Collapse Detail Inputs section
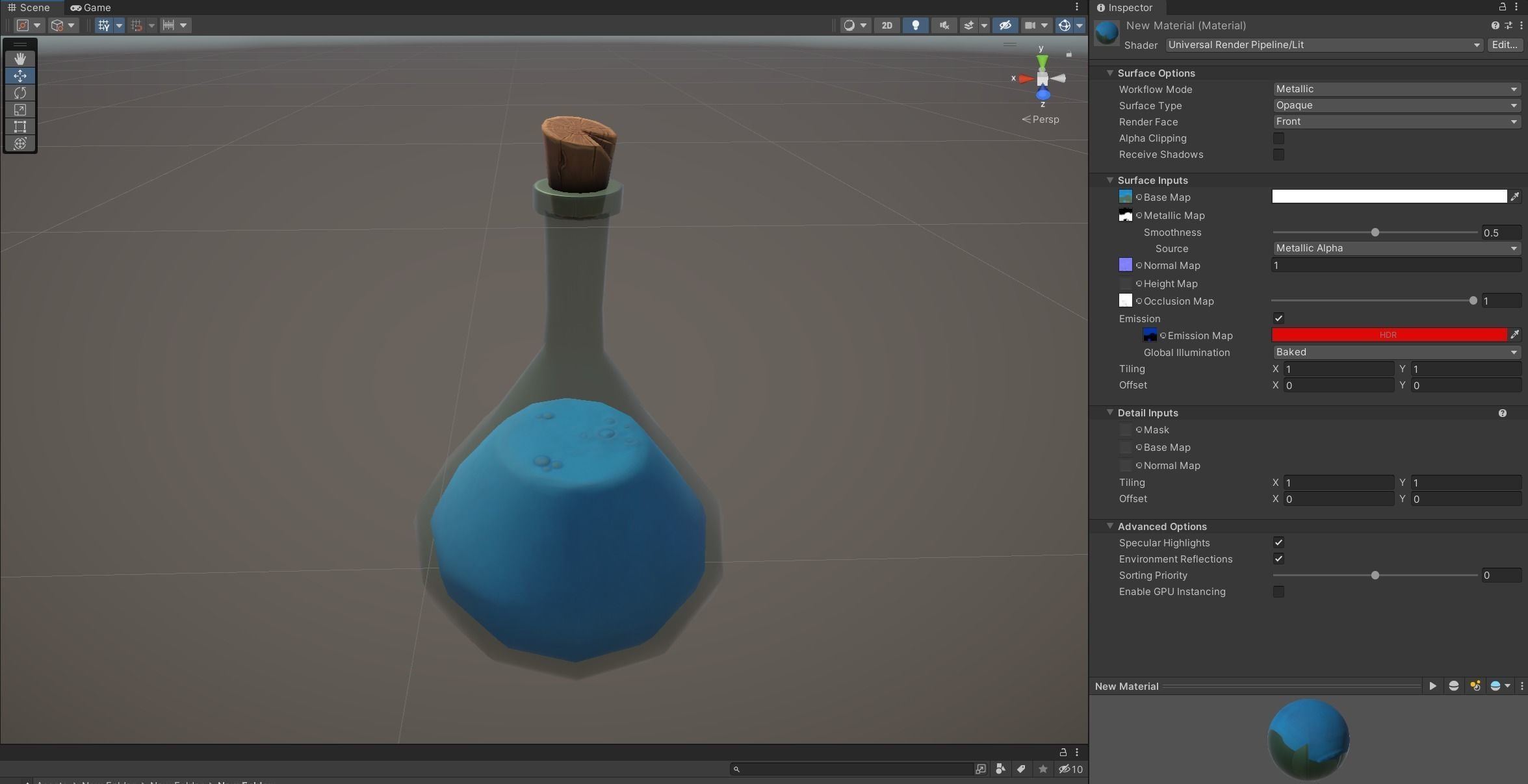 point(1110,412)
